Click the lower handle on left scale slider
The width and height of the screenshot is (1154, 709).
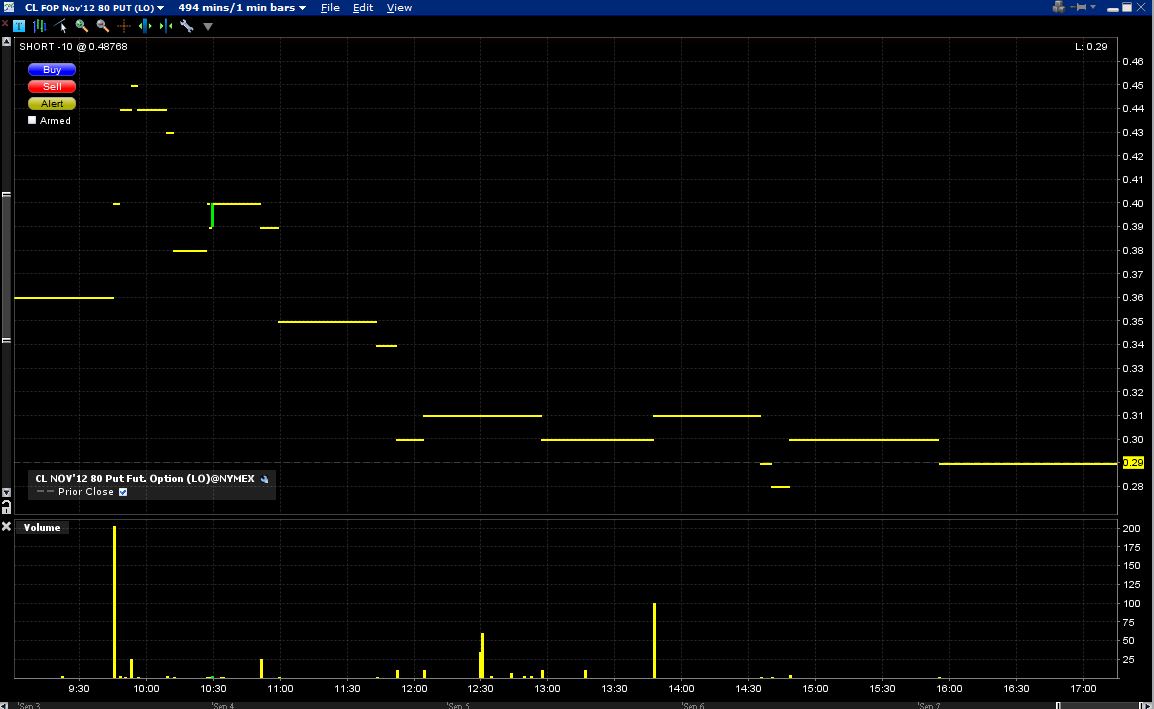coord(6,340)
